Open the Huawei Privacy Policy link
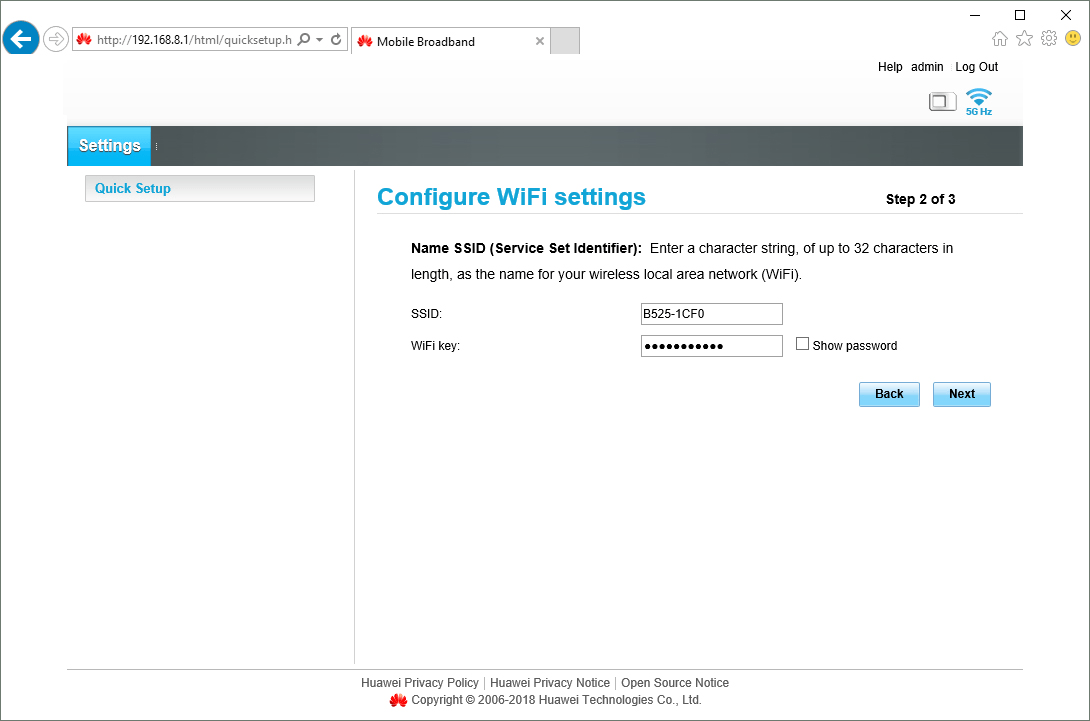 click(420, 683)
